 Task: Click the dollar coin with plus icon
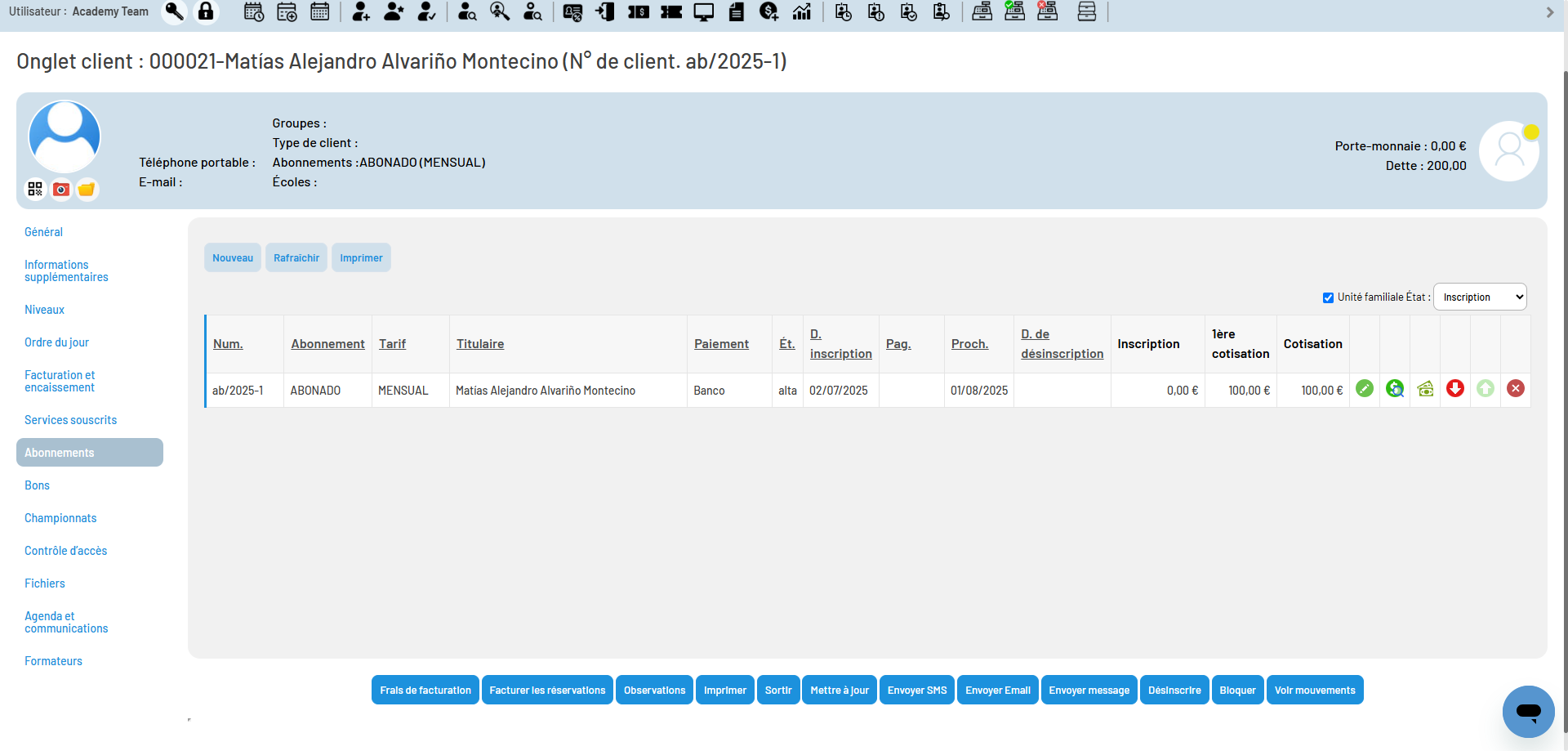point(768,11)
